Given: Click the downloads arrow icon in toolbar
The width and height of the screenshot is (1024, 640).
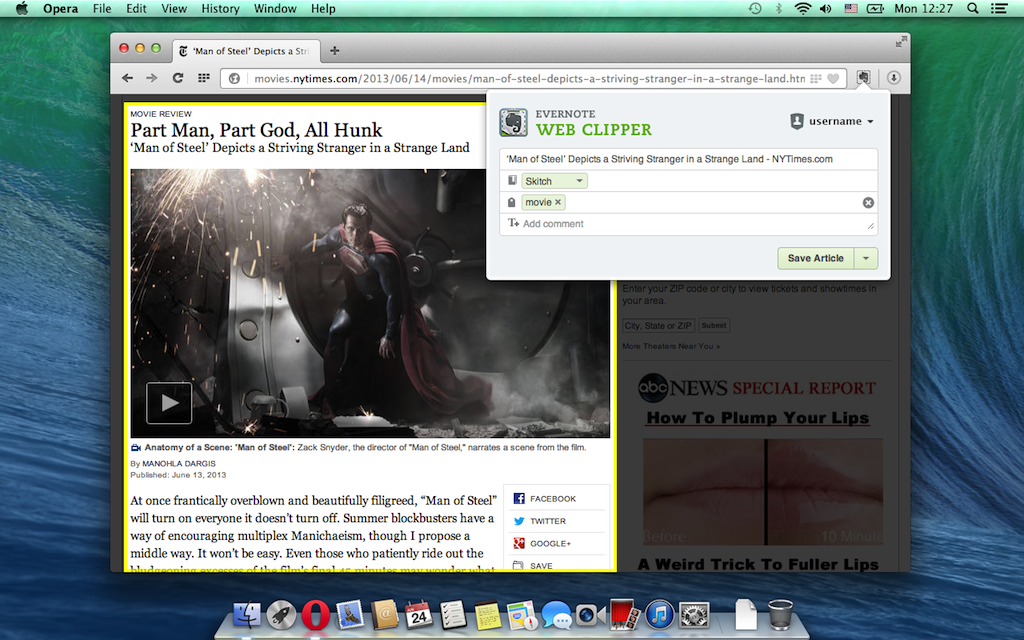Looking at the screenshot, I should pos(893,78).
